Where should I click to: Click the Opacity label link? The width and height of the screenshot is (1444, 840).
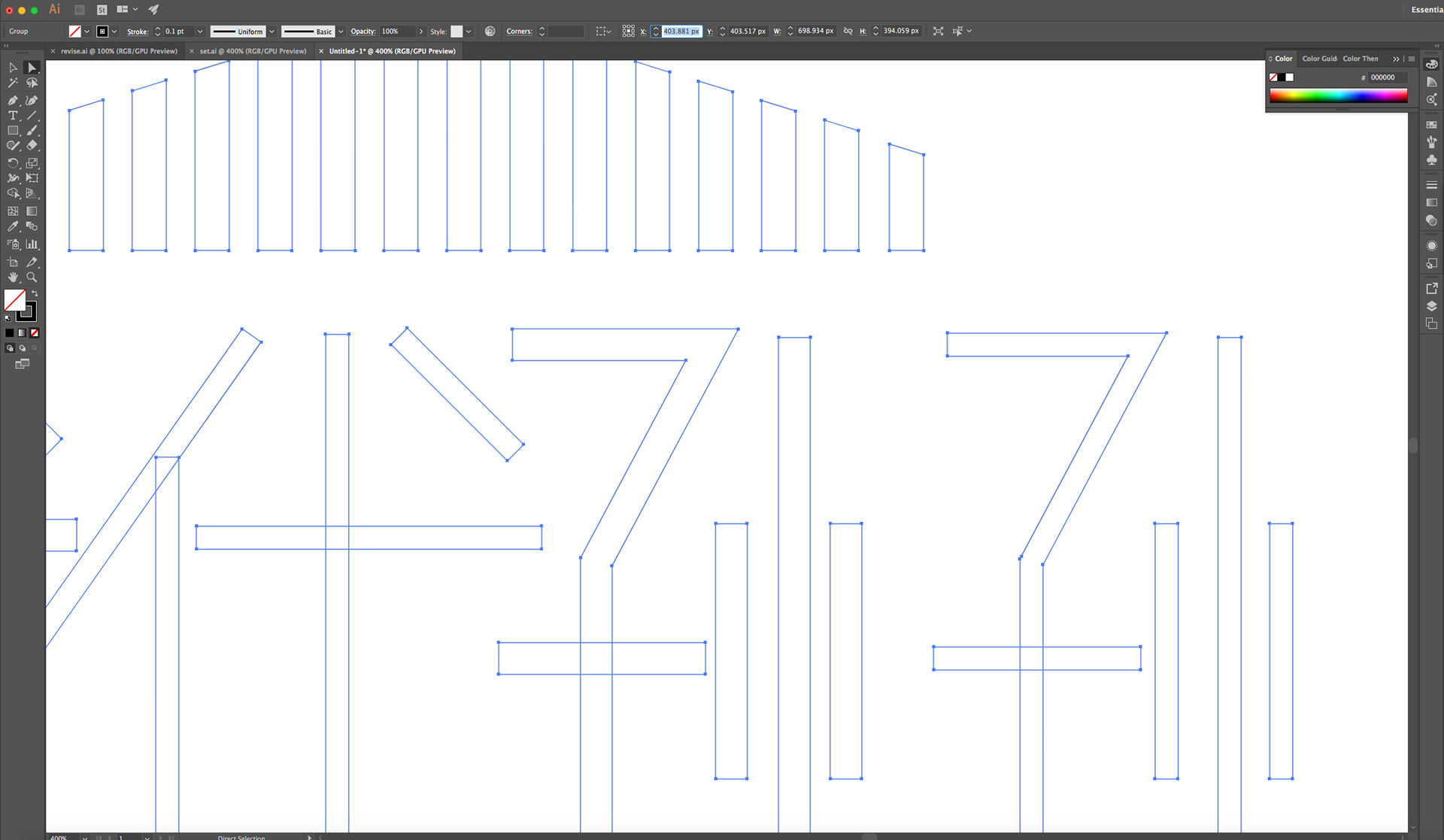point(363,32)
